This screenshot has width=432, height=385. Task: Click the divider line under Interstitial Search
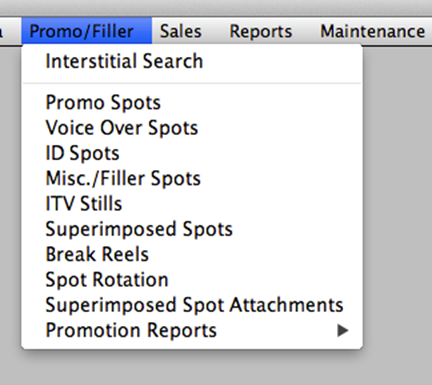coord(192,83)
